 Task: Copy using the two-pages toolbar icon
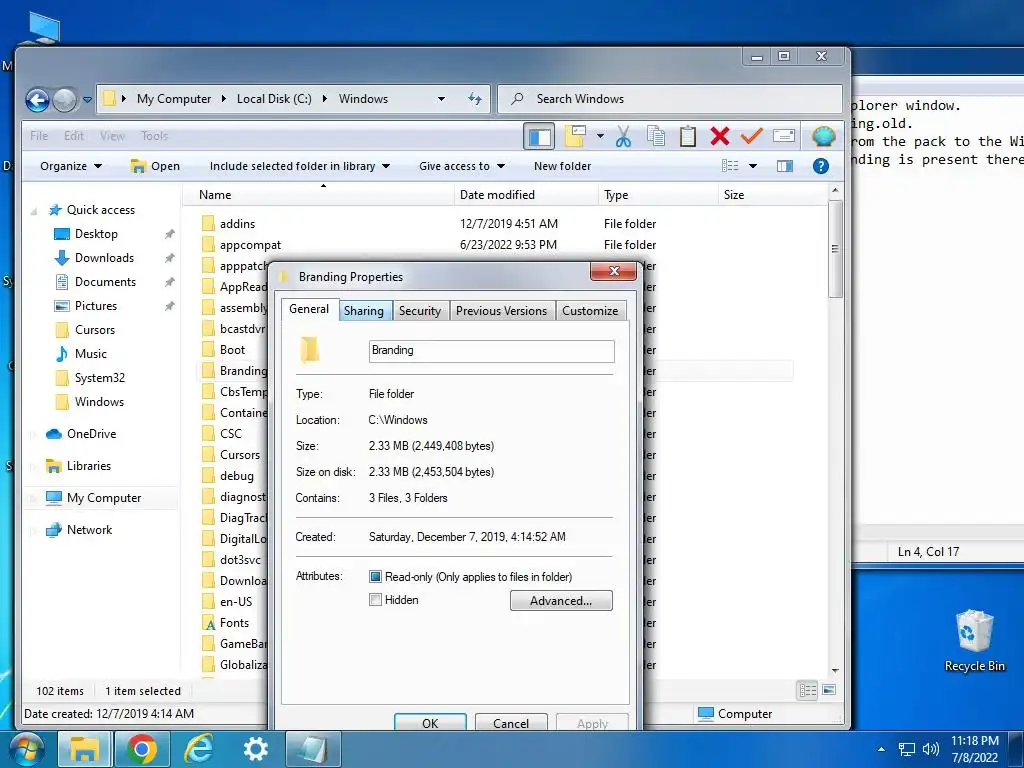tap(656, 136)
